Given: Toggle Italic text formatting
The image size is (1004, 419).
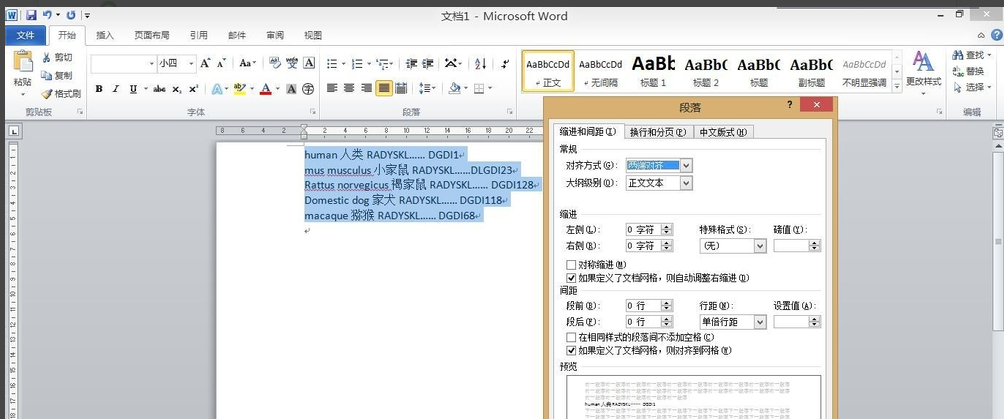Looking at the screenshot, I should [x=115, y=89].
